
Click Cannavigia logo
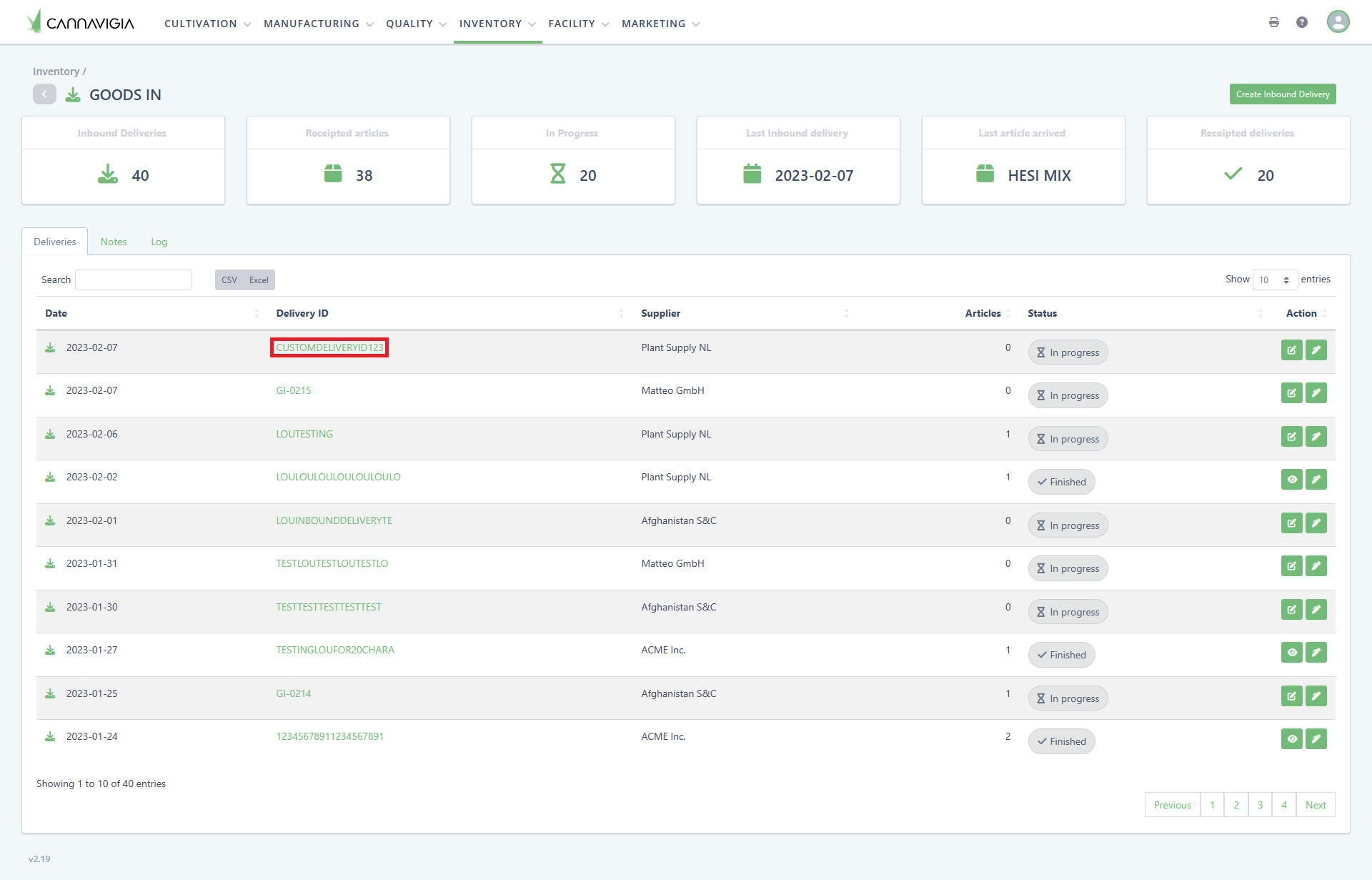tap(80, 22)
